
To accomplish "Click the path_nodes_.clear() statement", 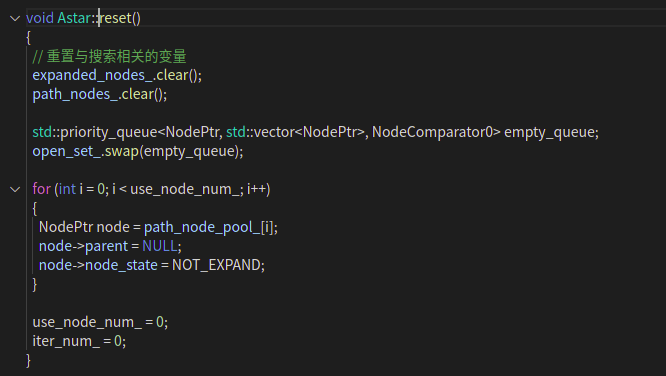I will [100, 94].
